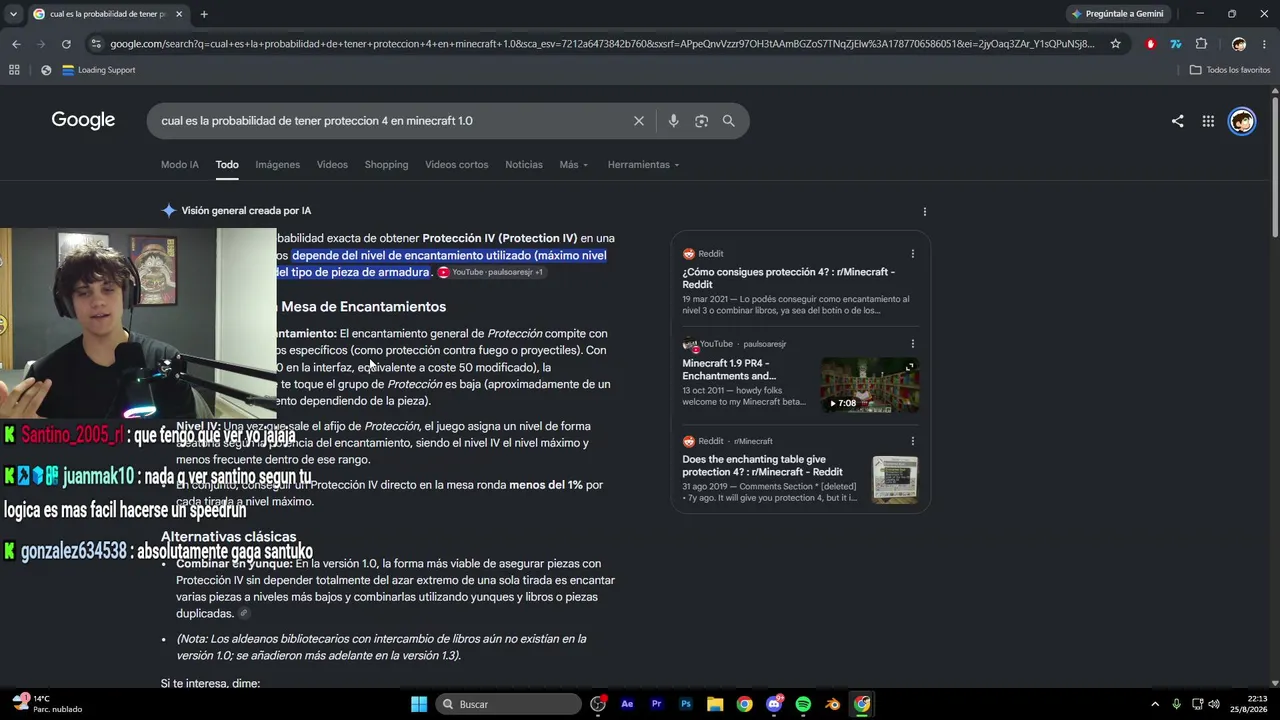This screenshot has height=720, width=1280.
Task: Open the weather widget showing 14°C
Action: click(x=46, y=704)
